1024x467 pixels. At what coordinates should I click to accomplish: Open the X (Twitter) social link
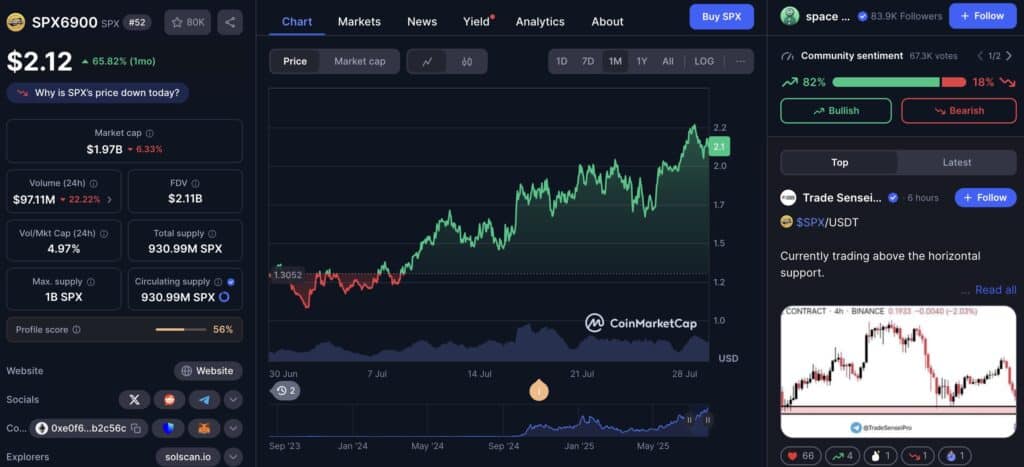[135, 400]
